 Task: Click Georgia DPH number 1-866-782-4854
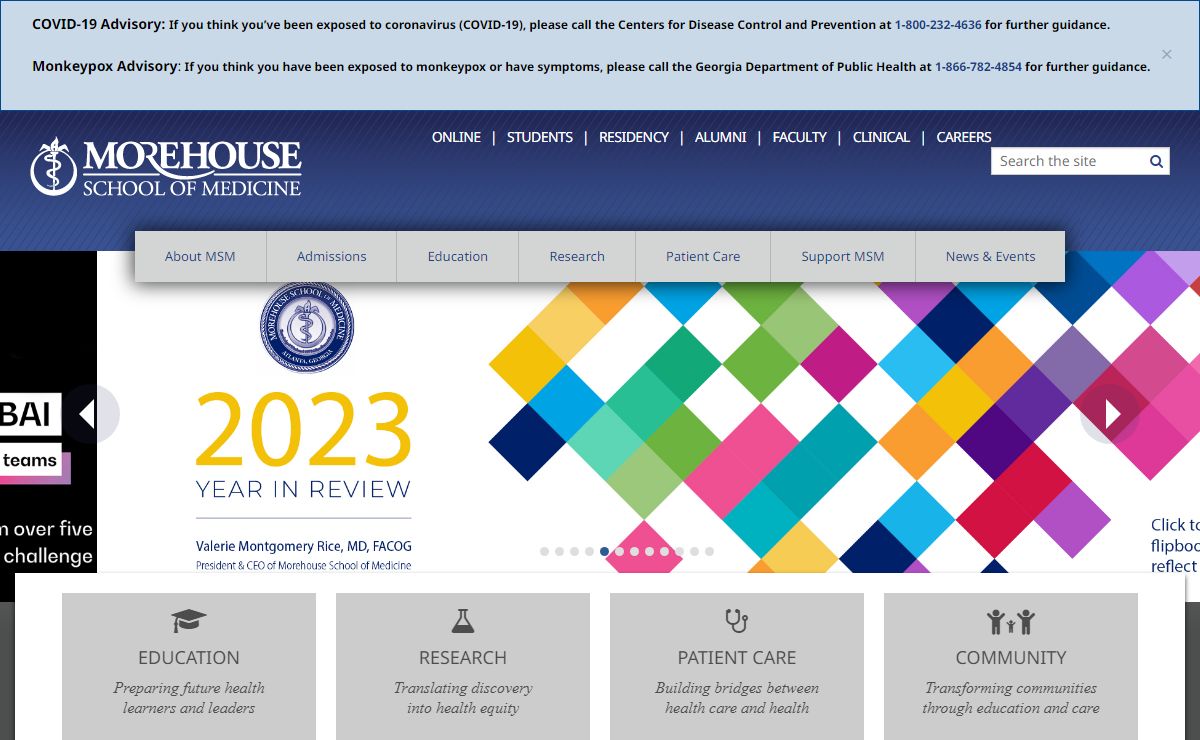[978, 67]
